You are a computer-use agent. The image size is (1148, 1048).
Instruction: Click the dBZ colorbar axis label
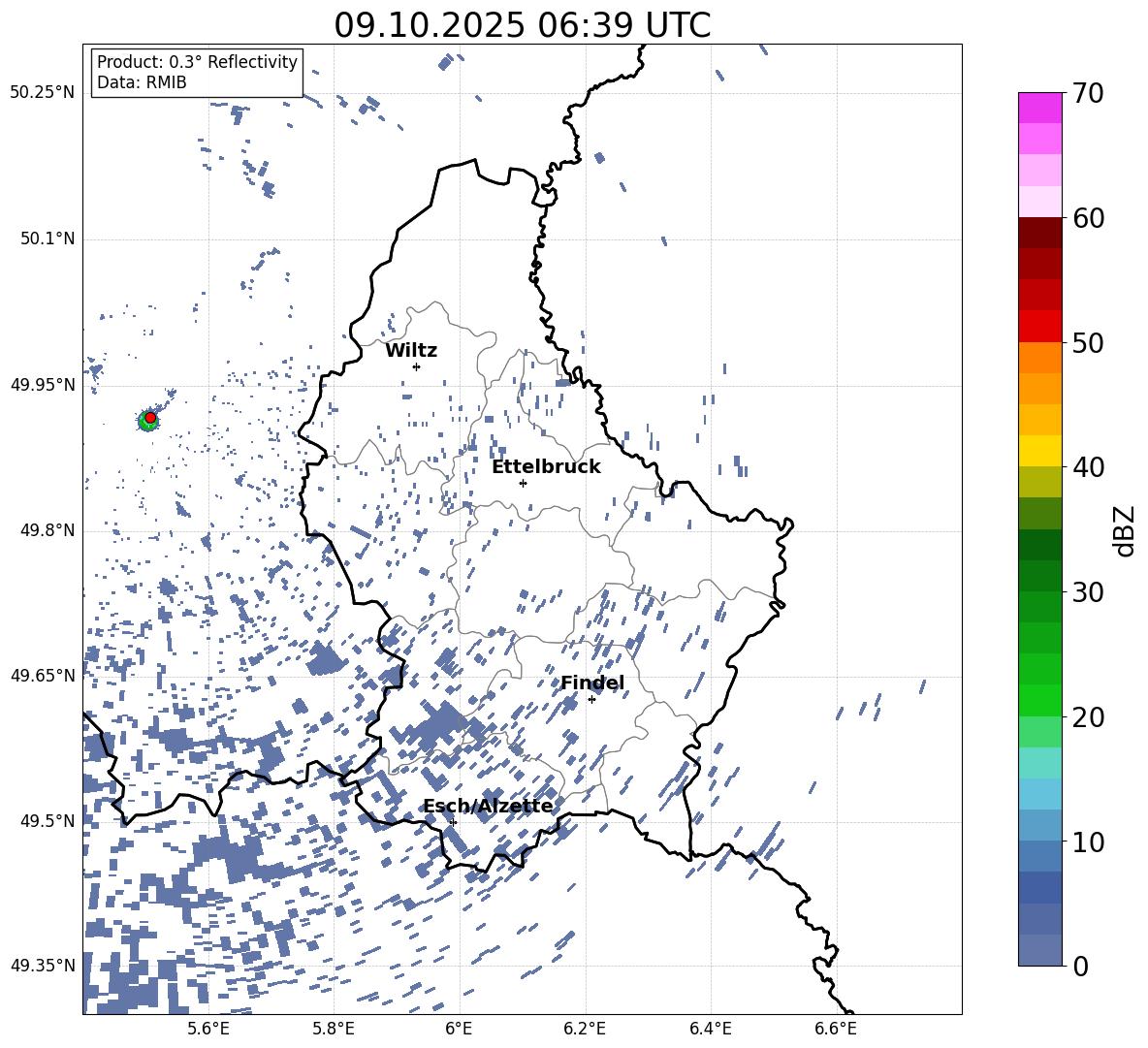click(x=1126, y=530)
